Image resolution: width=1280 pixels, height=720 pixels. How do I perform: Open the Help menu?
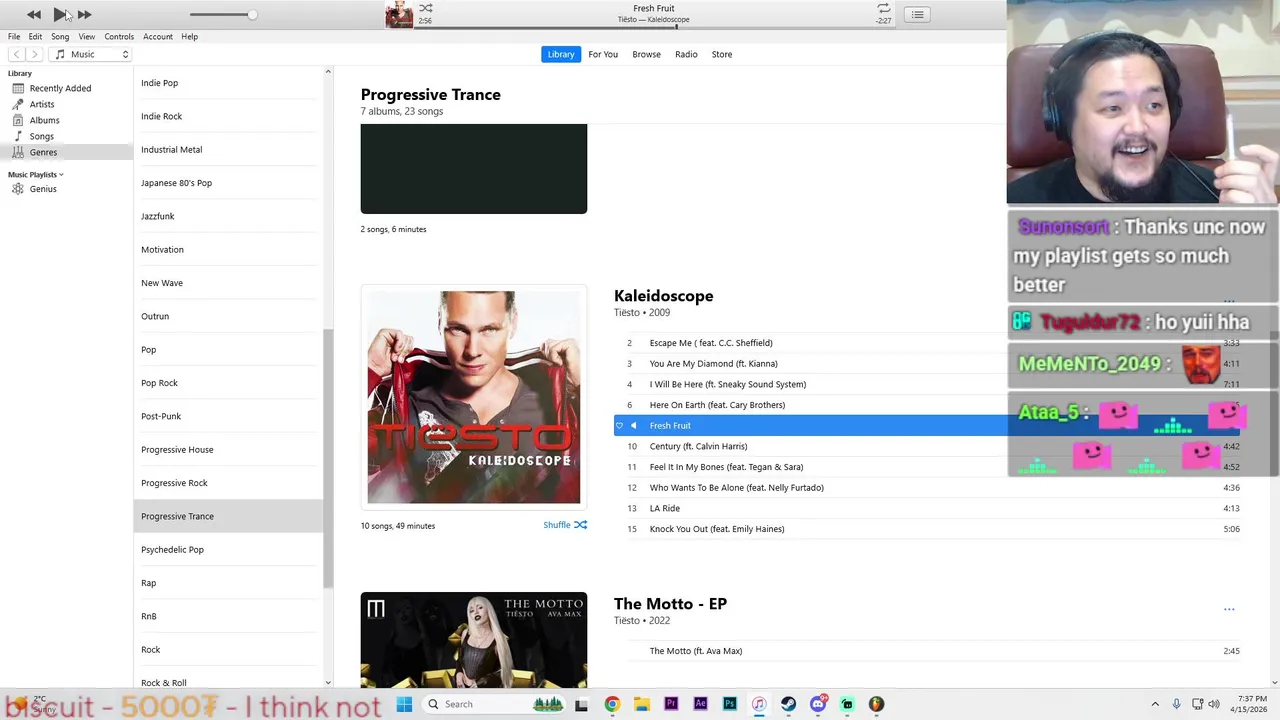(x=189, y=37)
